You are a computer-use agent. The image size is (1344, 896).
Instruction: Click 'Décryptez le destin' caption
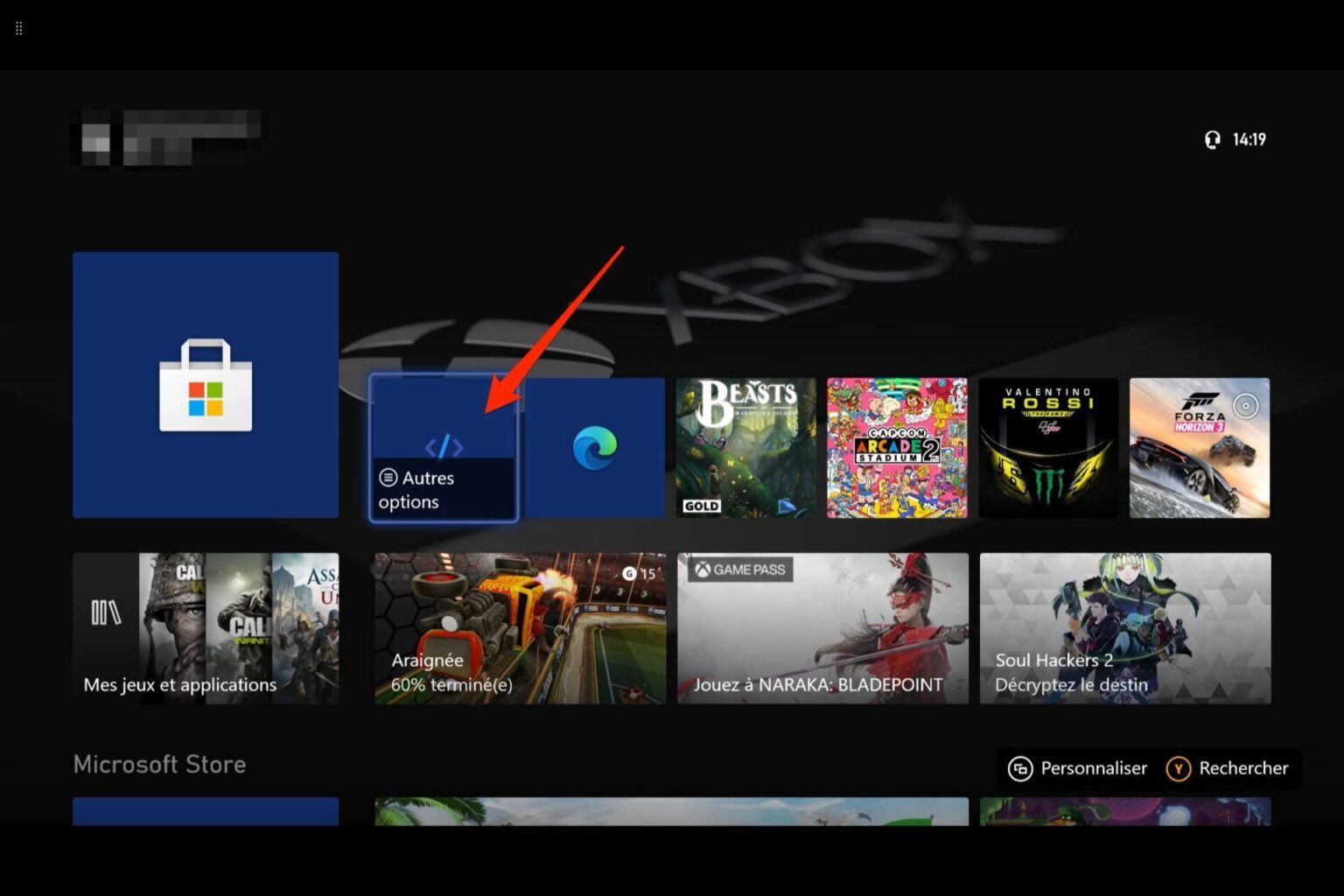tap(1071, 685)
